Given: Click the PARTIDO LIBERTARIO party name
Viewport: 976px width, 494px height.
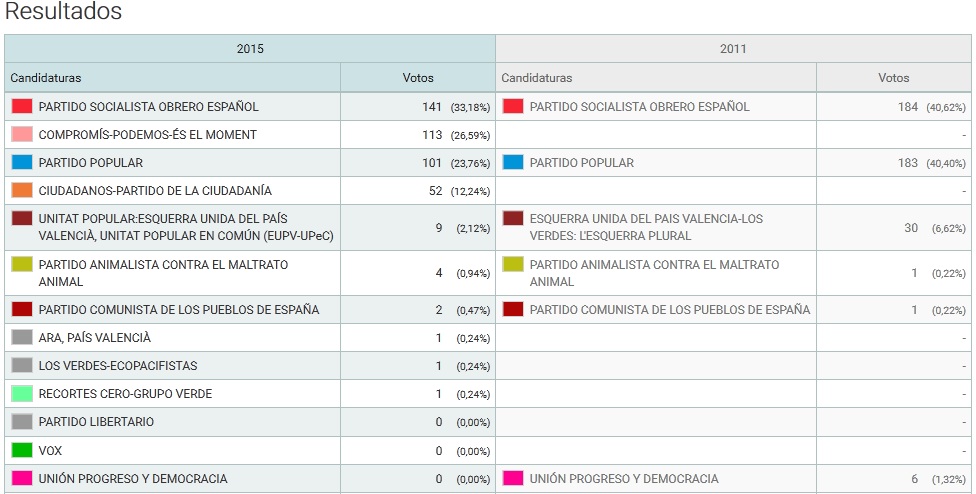Looking at the screenshot, I should pyautogui.click(x=96, y=422).
